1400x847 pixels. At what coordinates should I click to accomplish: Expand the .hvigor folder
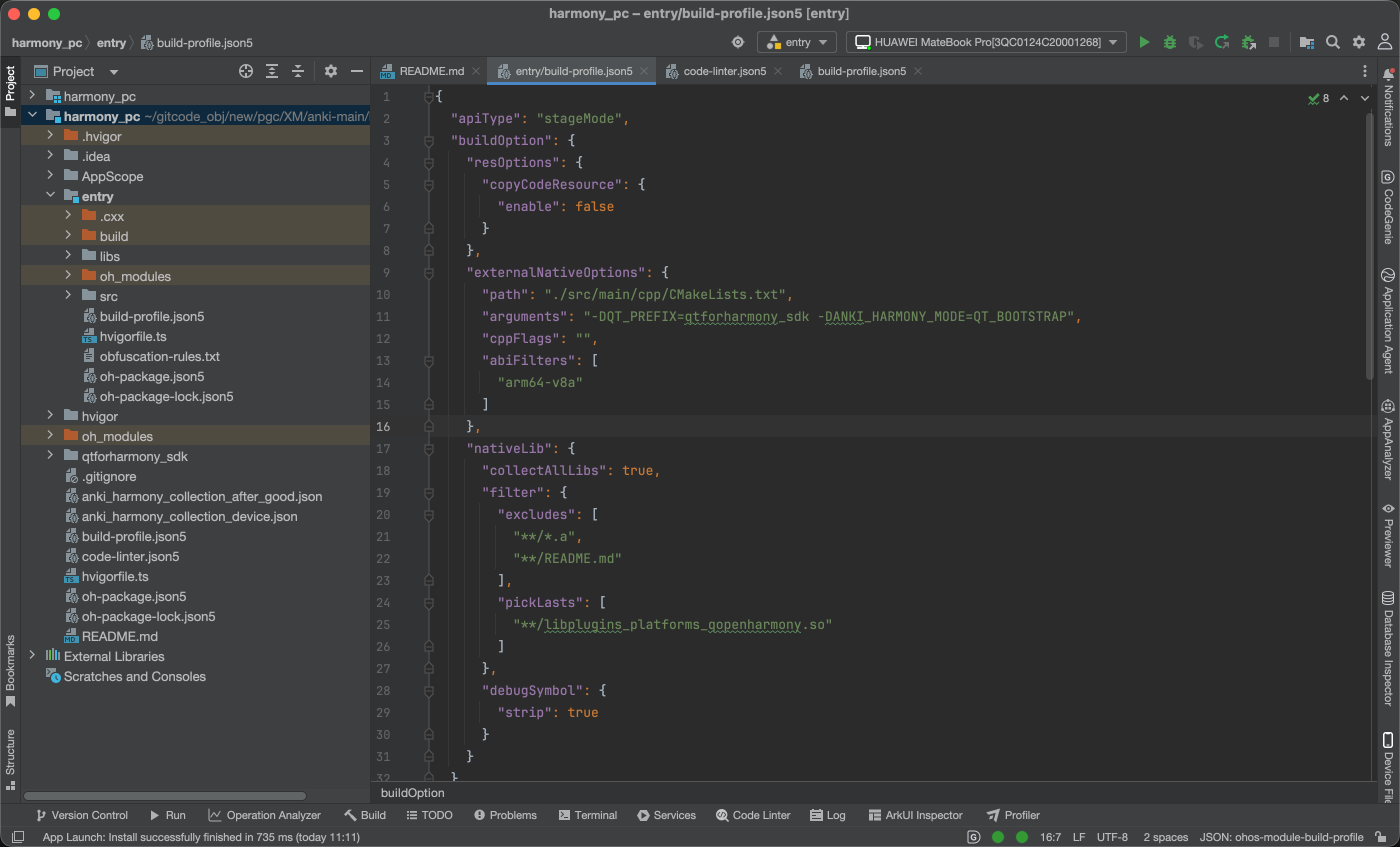(x=50, y=135)
